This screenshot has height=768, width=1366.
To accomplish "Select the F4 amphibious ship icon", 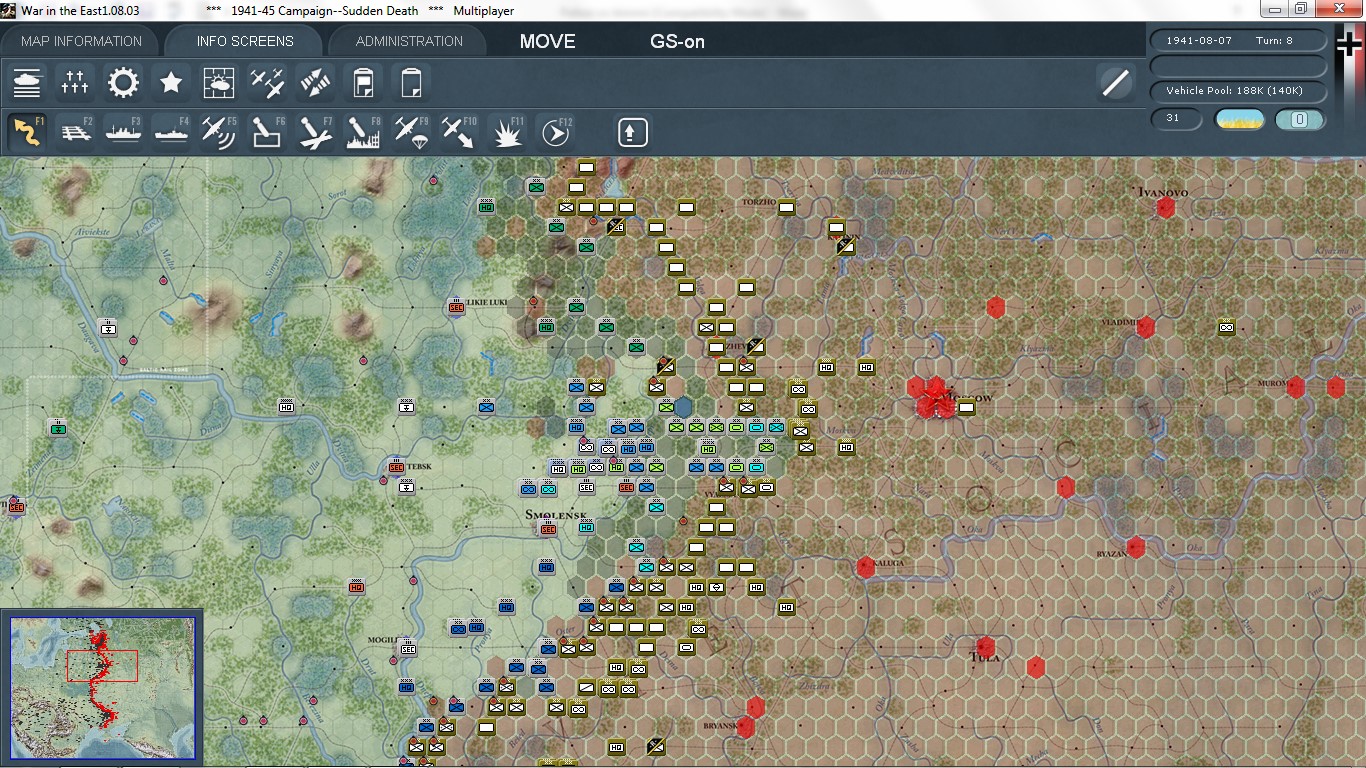I will click(x=171, y=132).
